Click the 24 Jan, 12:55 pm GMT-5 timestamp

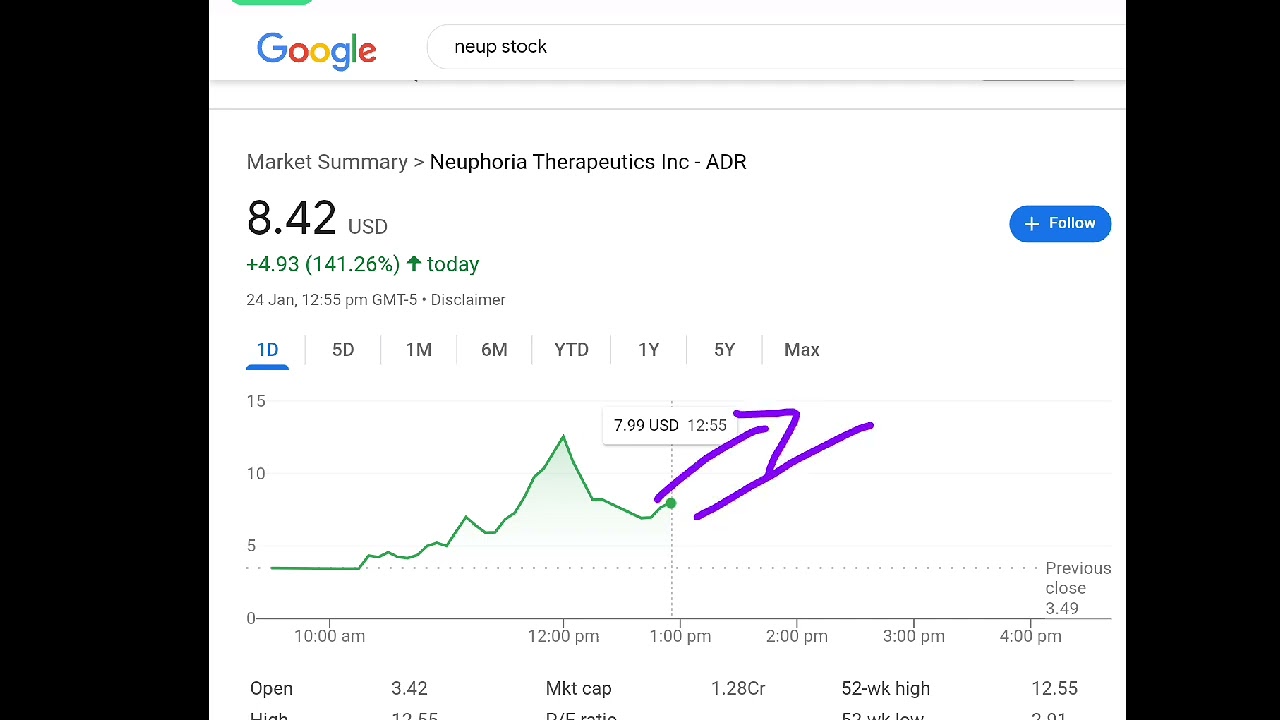[332, 300]
